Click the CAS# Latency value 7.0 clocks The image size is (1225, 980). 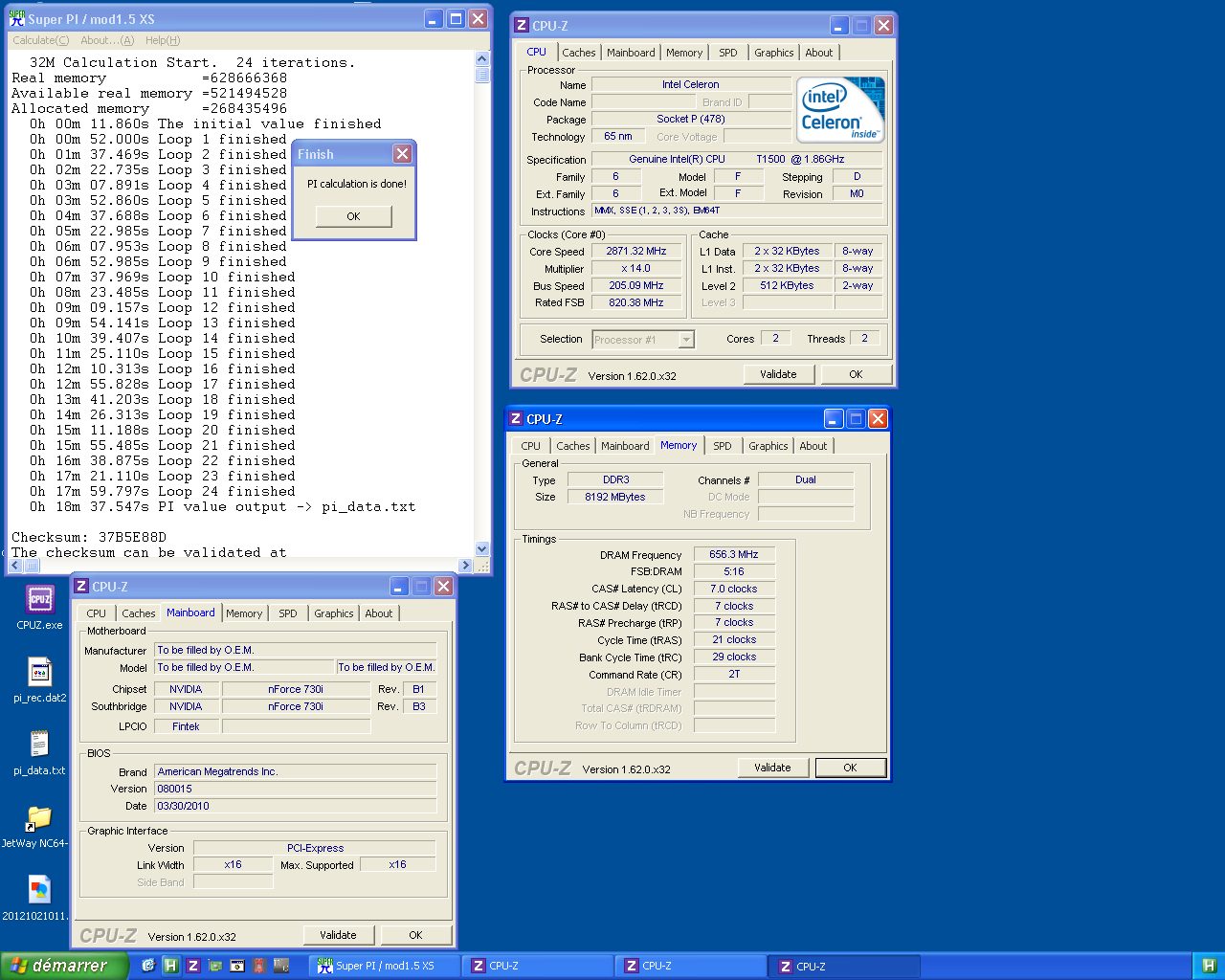click(734, 589)
